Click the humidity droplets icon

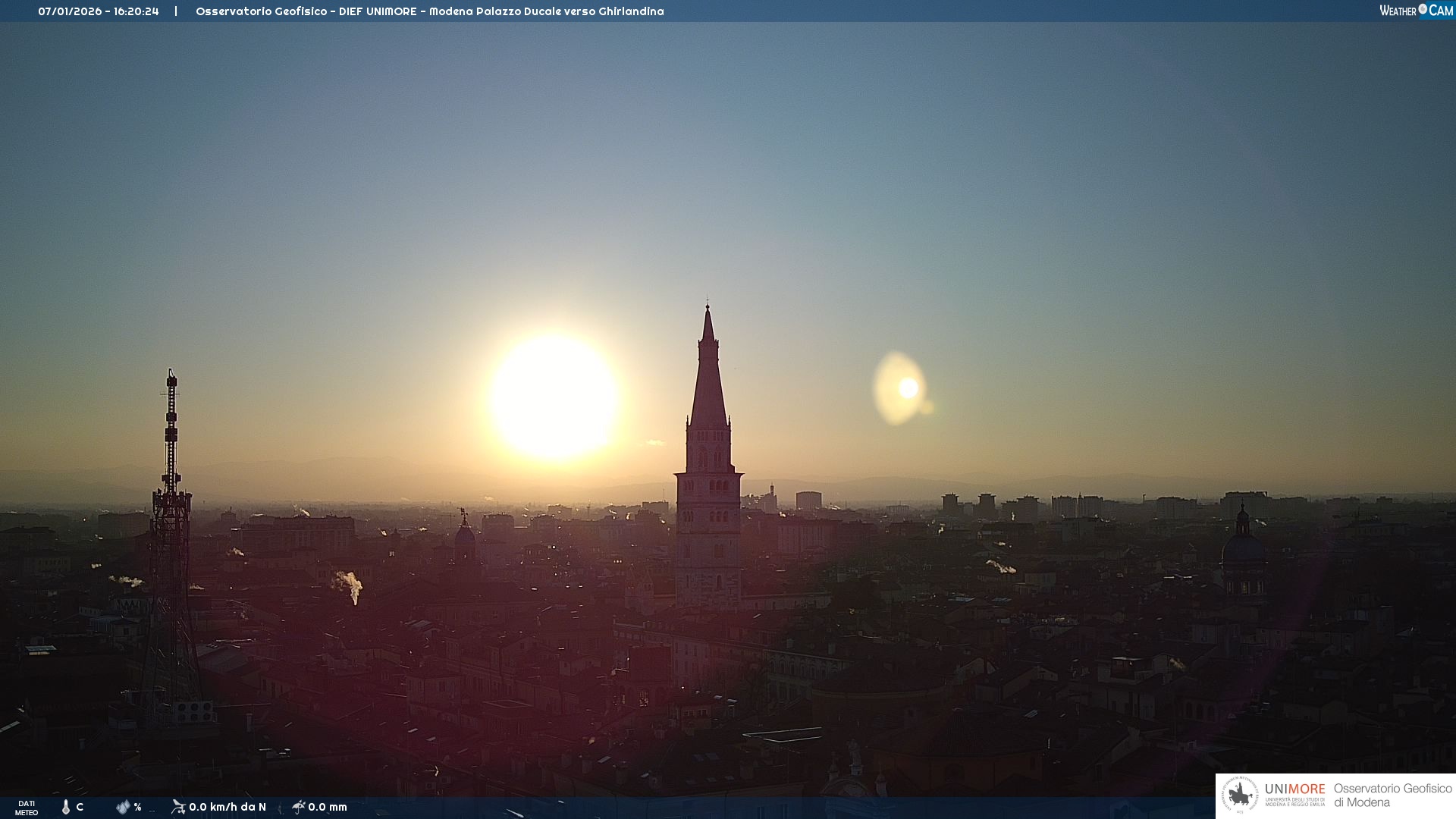[x=123, y=807]
